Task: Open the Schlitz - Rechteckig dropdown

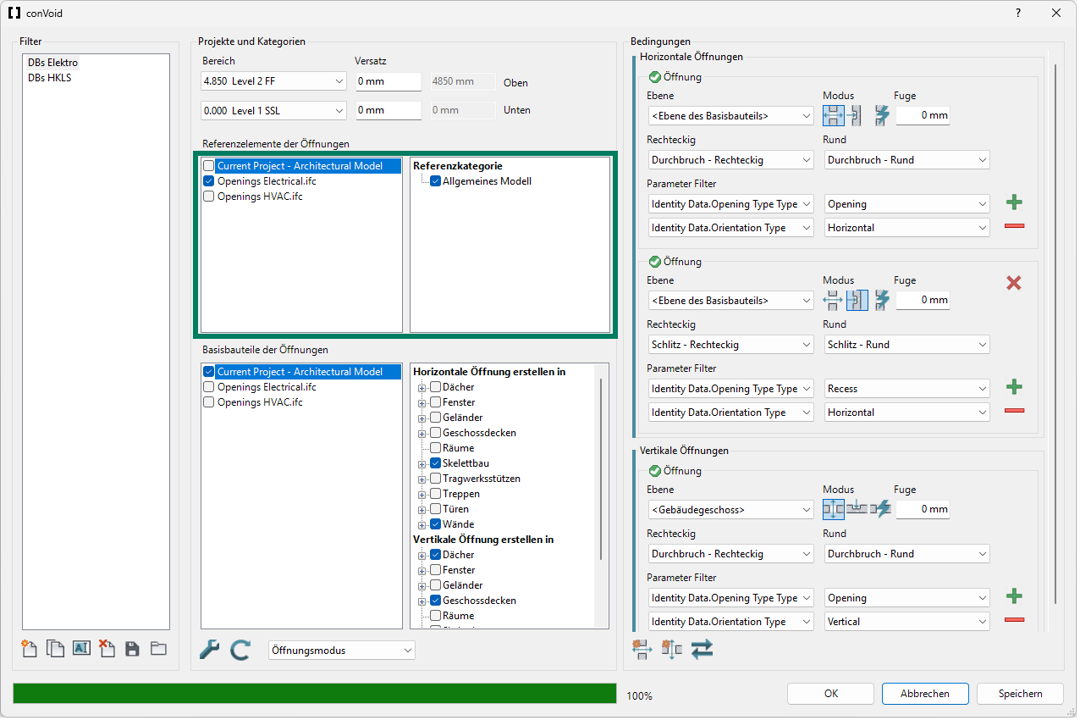Action: pyautogui.click(x=730, y=344)
